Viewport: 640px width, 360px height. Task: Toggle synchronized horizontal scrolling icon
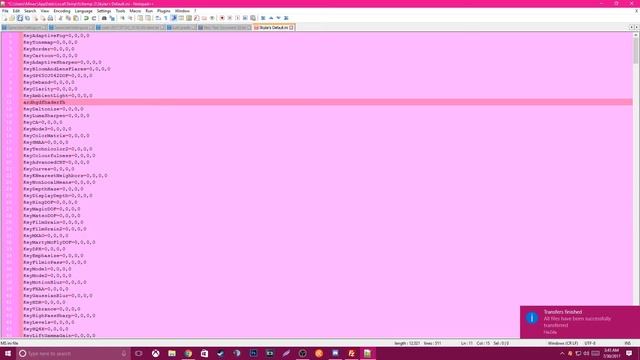148,18
